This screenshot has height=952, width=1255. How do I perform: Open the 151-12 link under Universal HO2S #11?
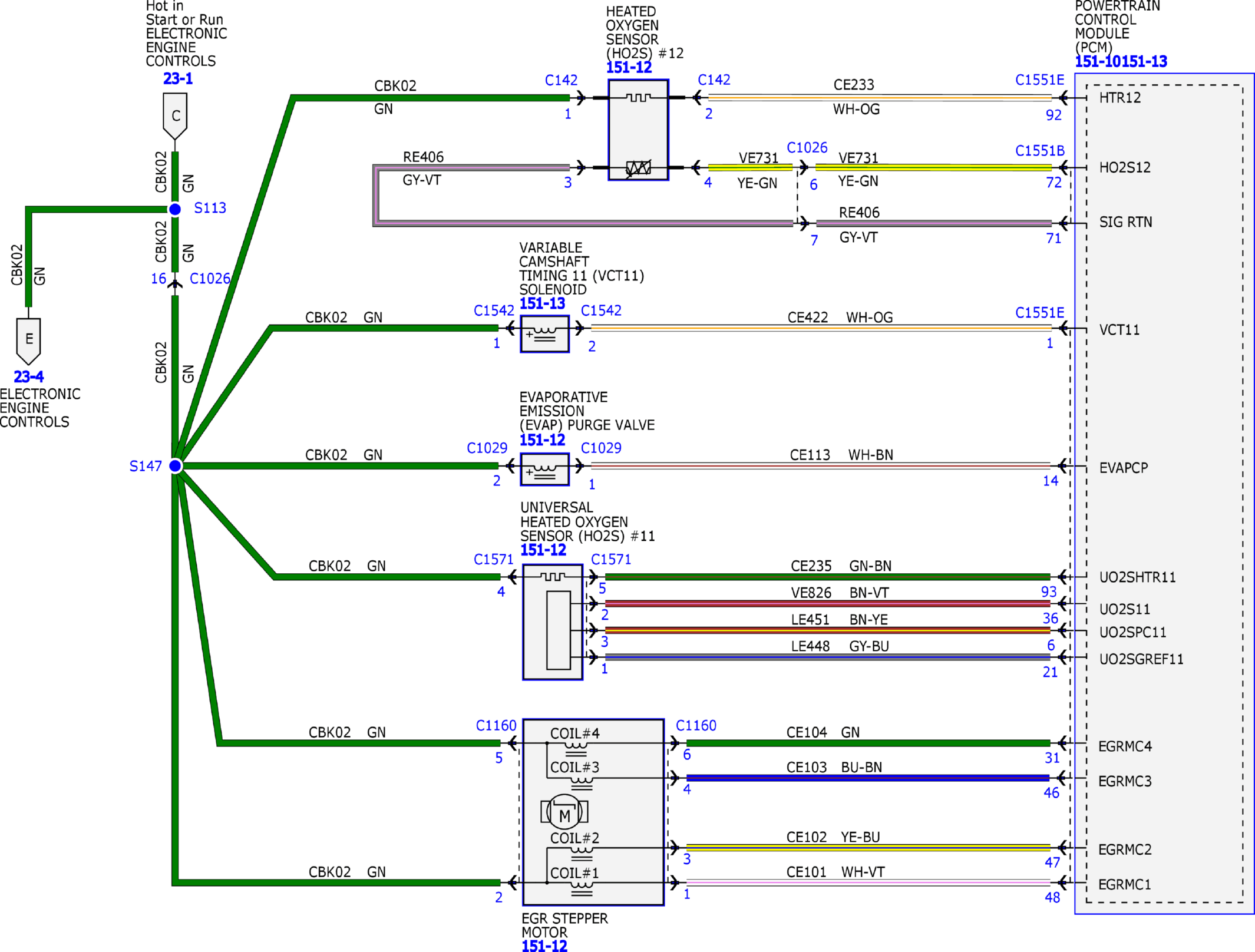[543, 550]
